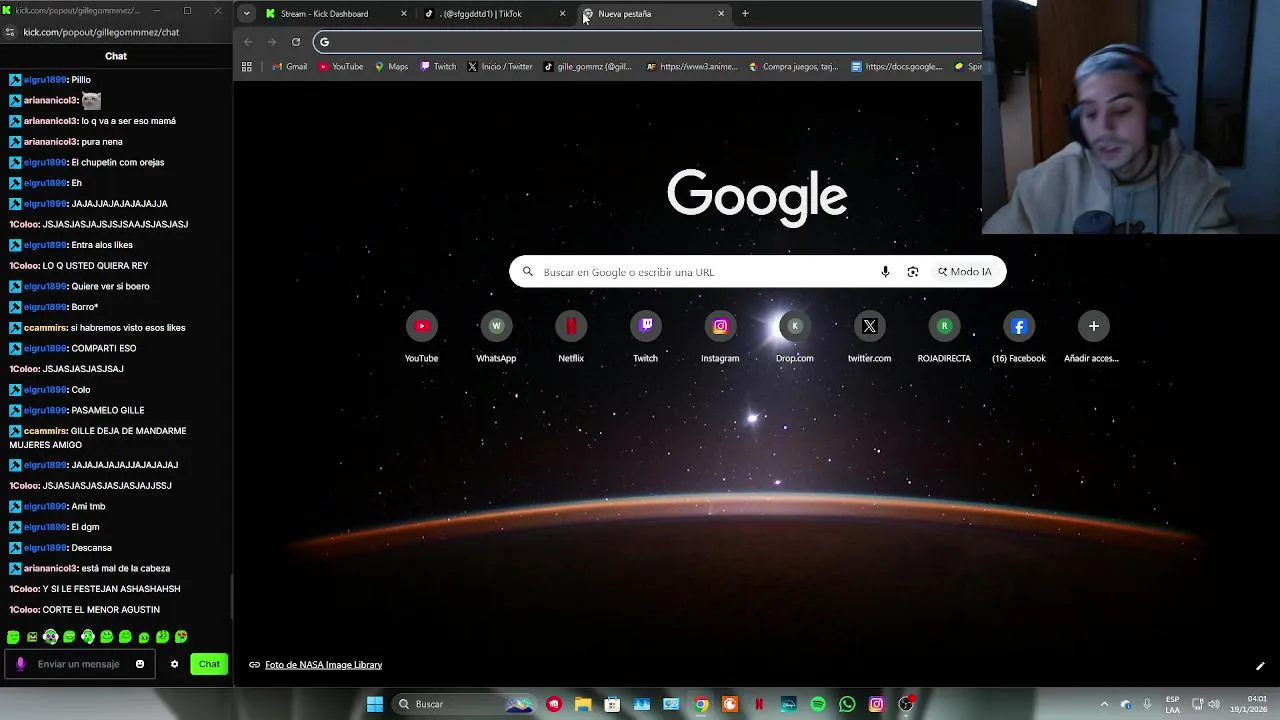Open the Inicio / Twitter bookmark

[x=500, y=67]
